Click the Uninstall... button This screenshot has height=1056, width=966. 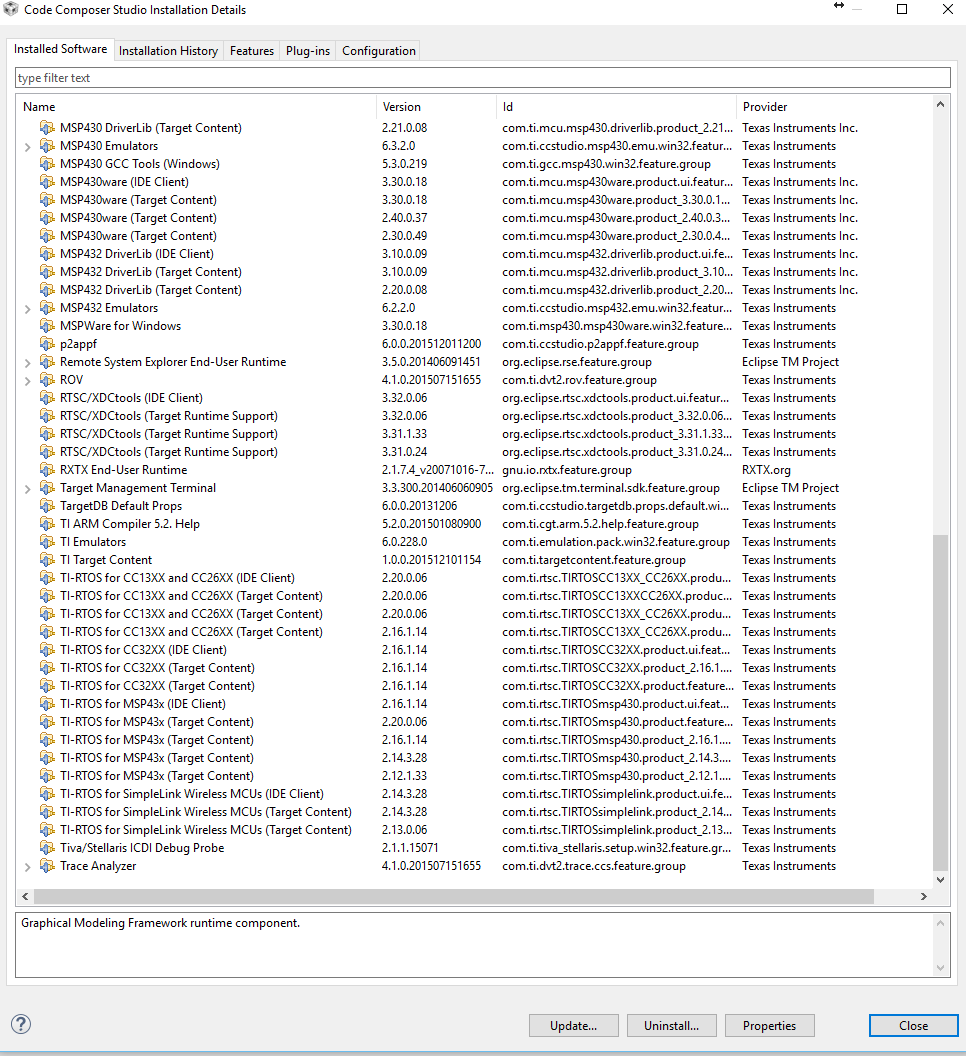click(x=672, y=1026)
